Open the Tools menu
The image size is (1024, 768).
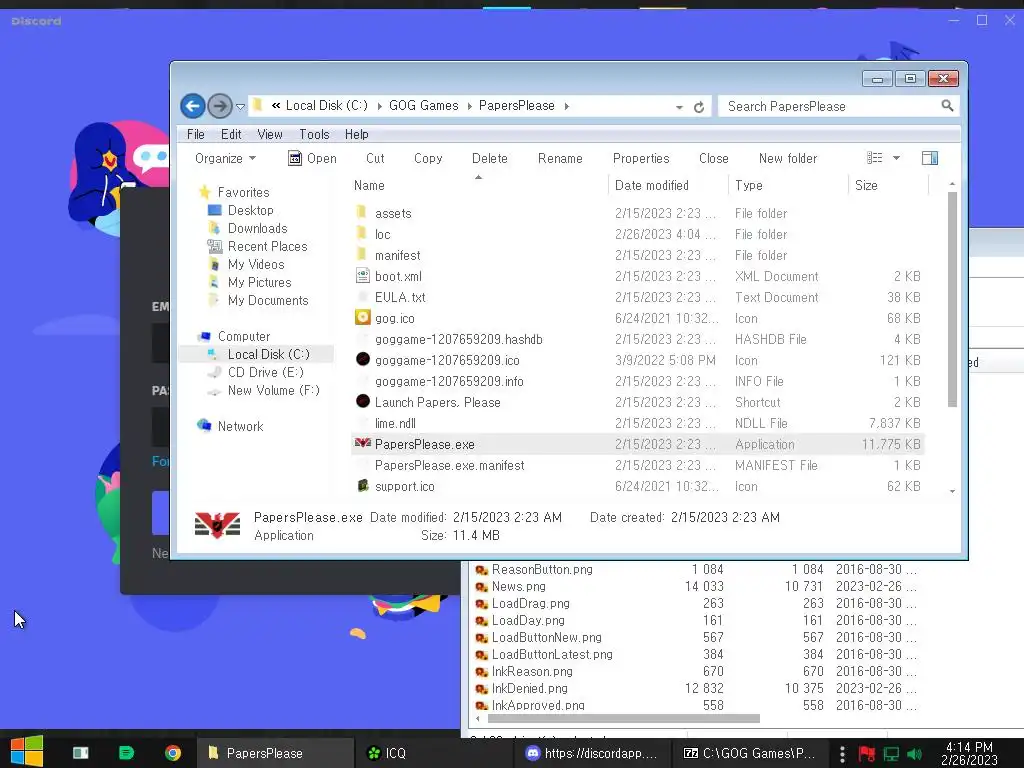(x=314, y=135)
